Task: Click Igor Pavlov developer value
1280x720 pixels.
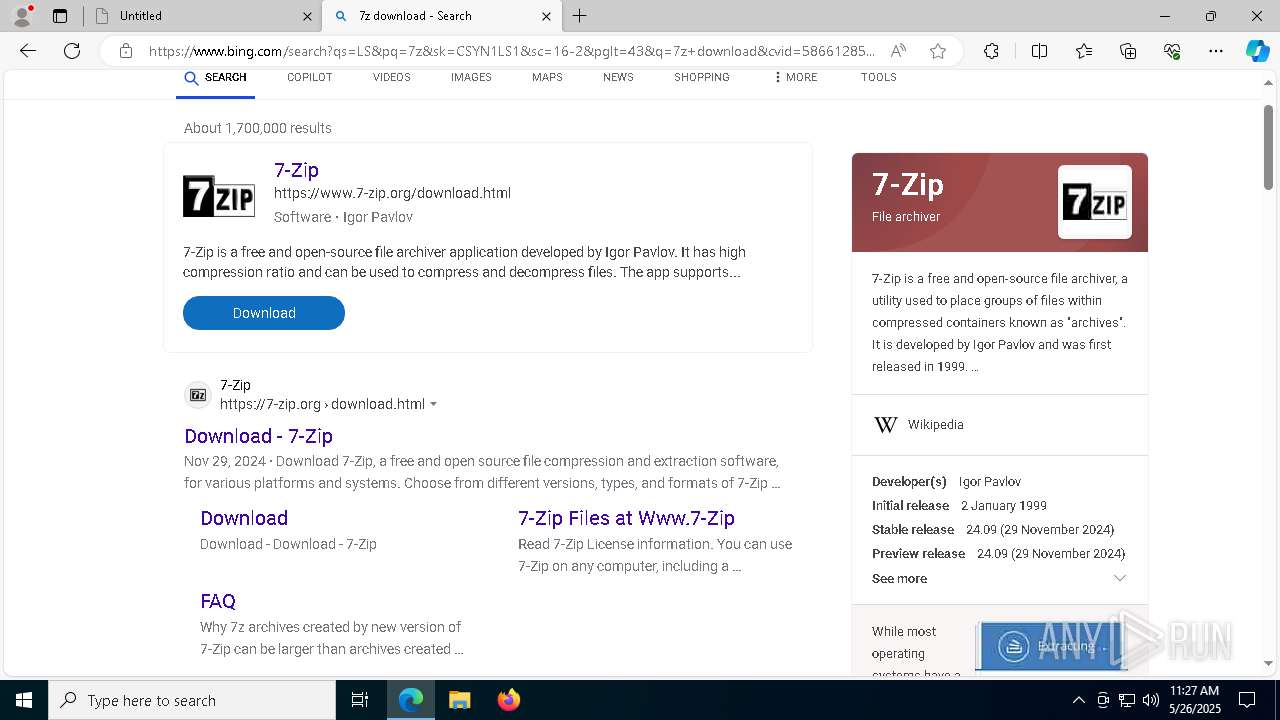Action: tap(990, 481)
